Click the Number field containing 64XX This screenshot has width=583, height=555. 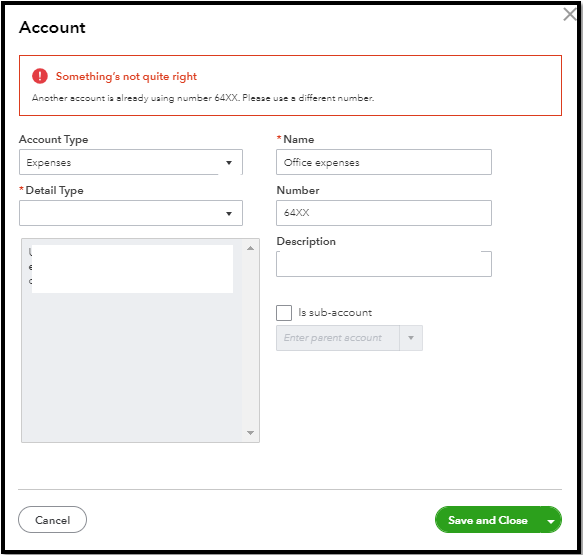tap(384, 213)
